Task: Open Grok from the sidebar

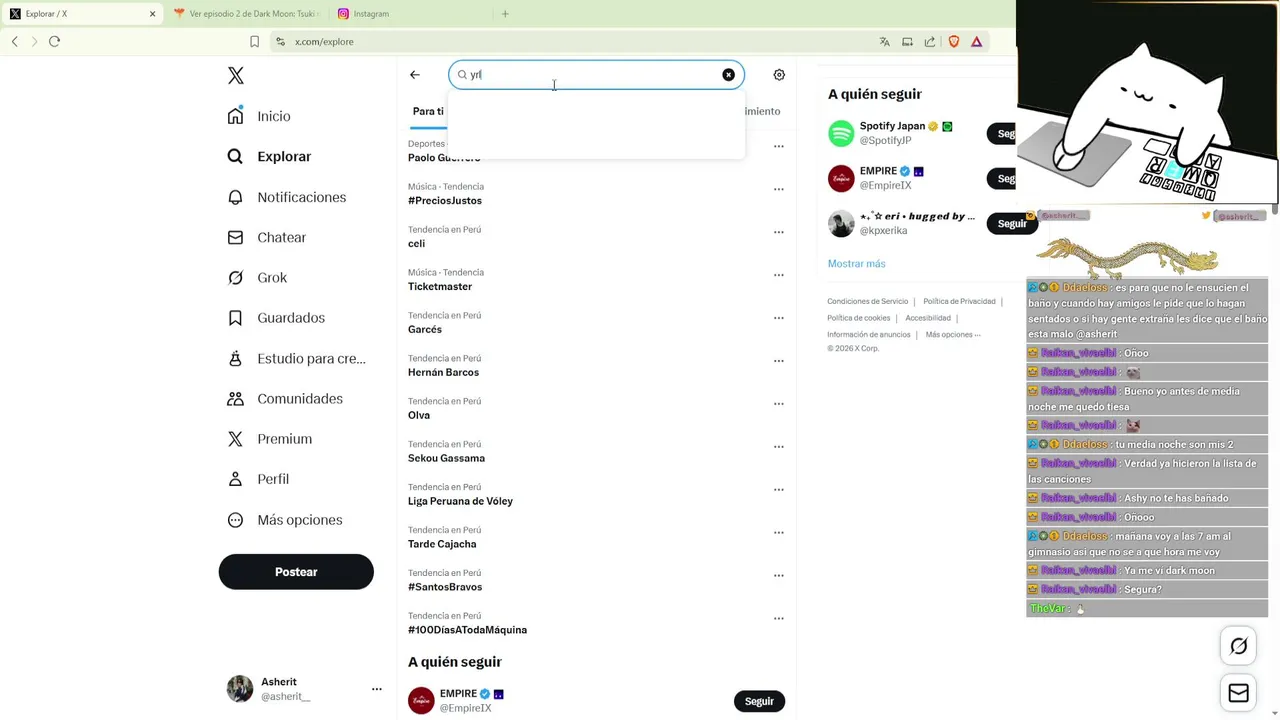Action: coord(257,277)
